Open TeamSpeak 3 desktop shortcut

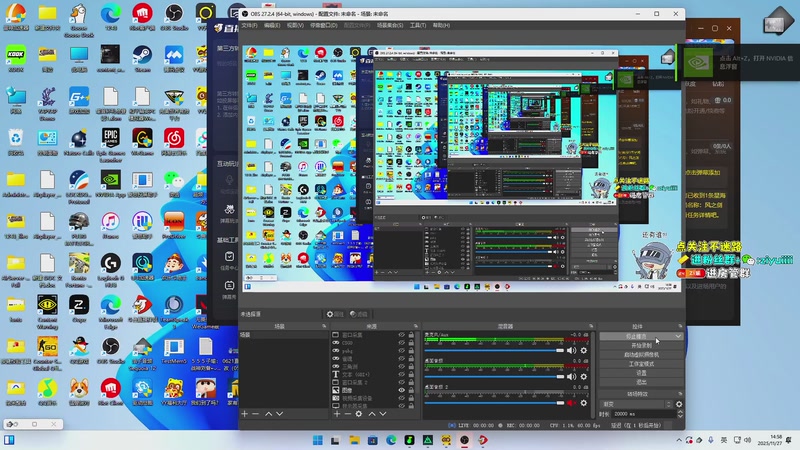point(174,309)
